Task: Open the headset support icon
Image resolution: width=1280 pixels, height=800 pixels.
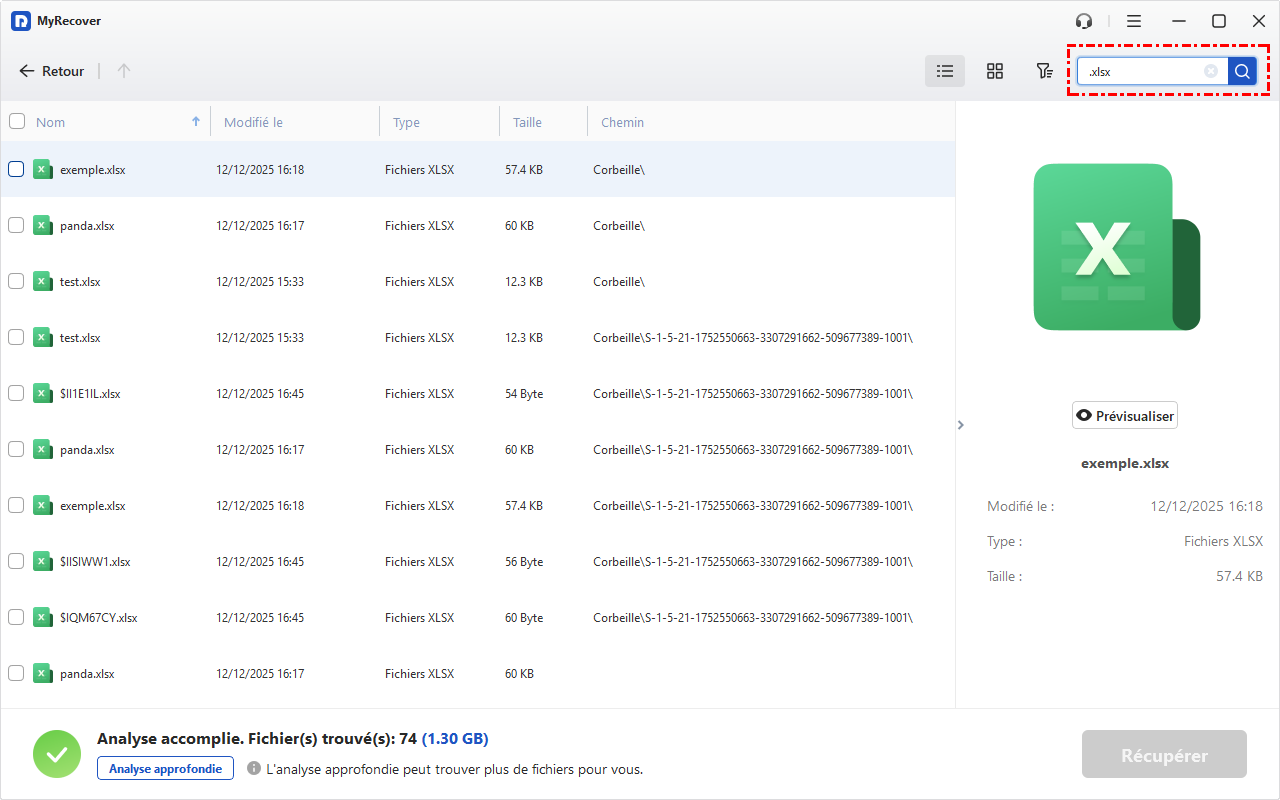Action: pos(1084,21)
